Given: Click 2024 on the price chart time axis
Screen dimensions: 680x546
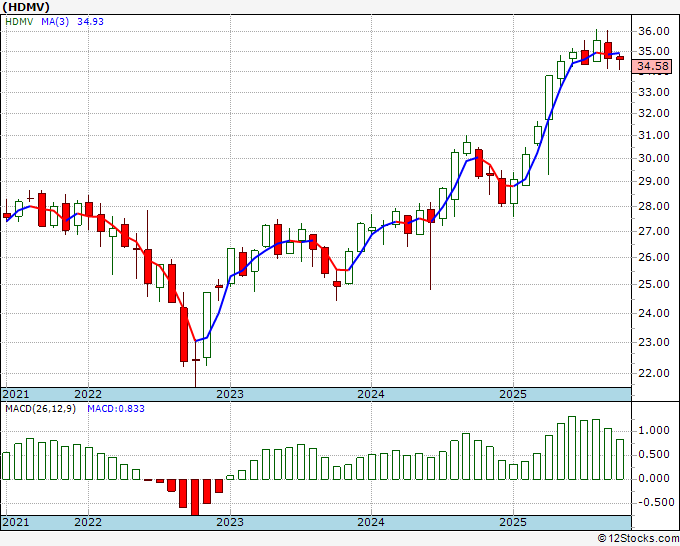Looking at the screenshot, I should click(x=371, y=394).
